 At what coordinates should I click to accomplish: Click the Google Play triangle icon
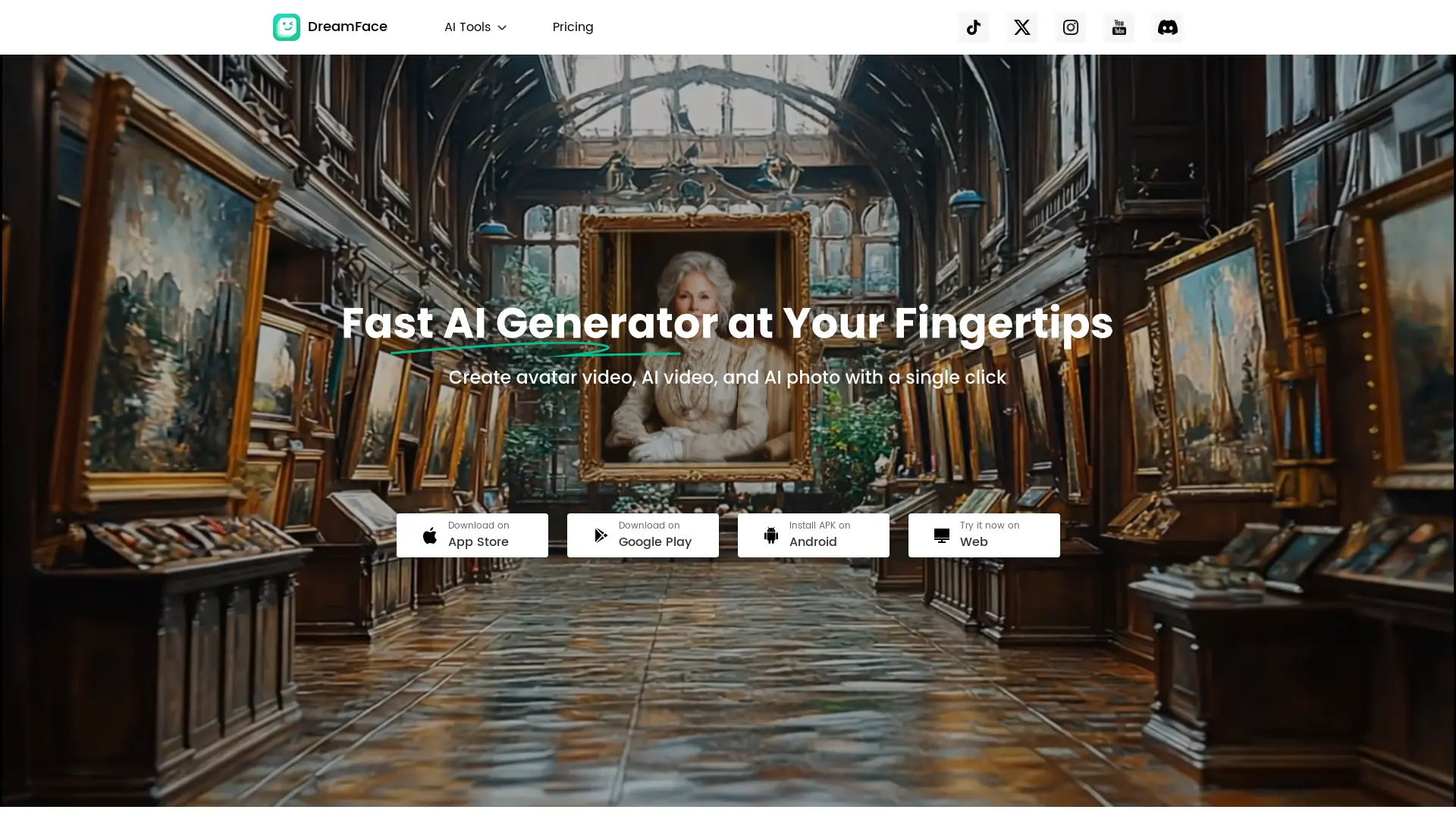coord(601,535)
